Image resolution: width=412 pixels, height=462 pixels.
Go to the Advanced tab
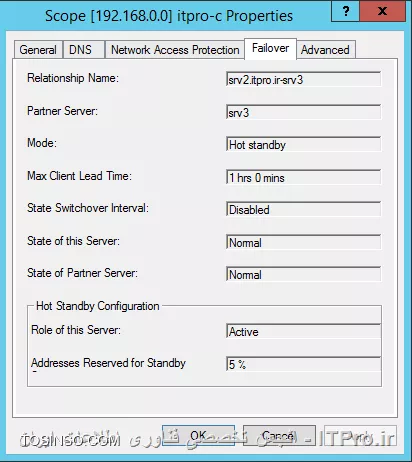tap(325, 50)
